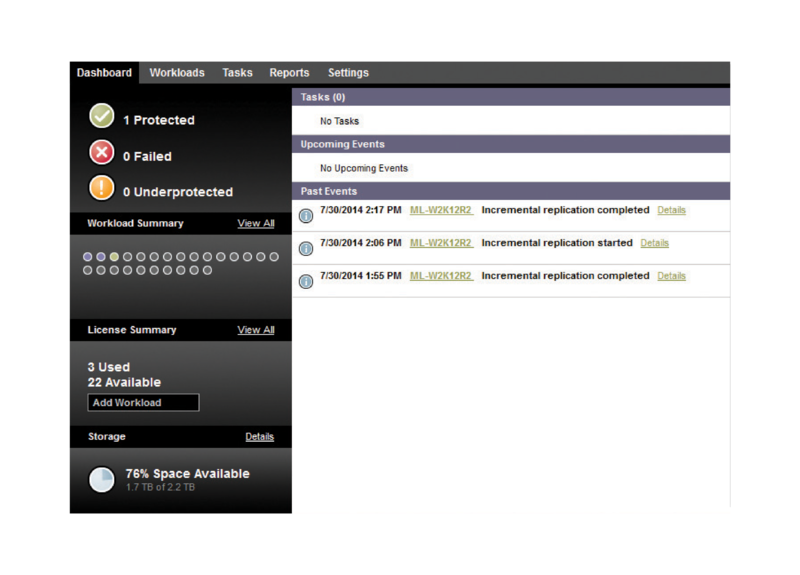800x575 pixels.
Task: Click the "3 Used" license text
Action: [109, 367]
